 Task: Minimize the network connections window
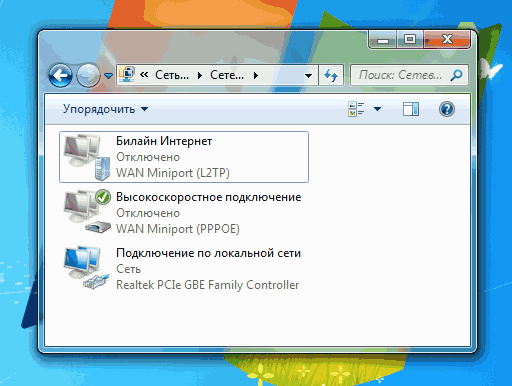click(383, 40)
